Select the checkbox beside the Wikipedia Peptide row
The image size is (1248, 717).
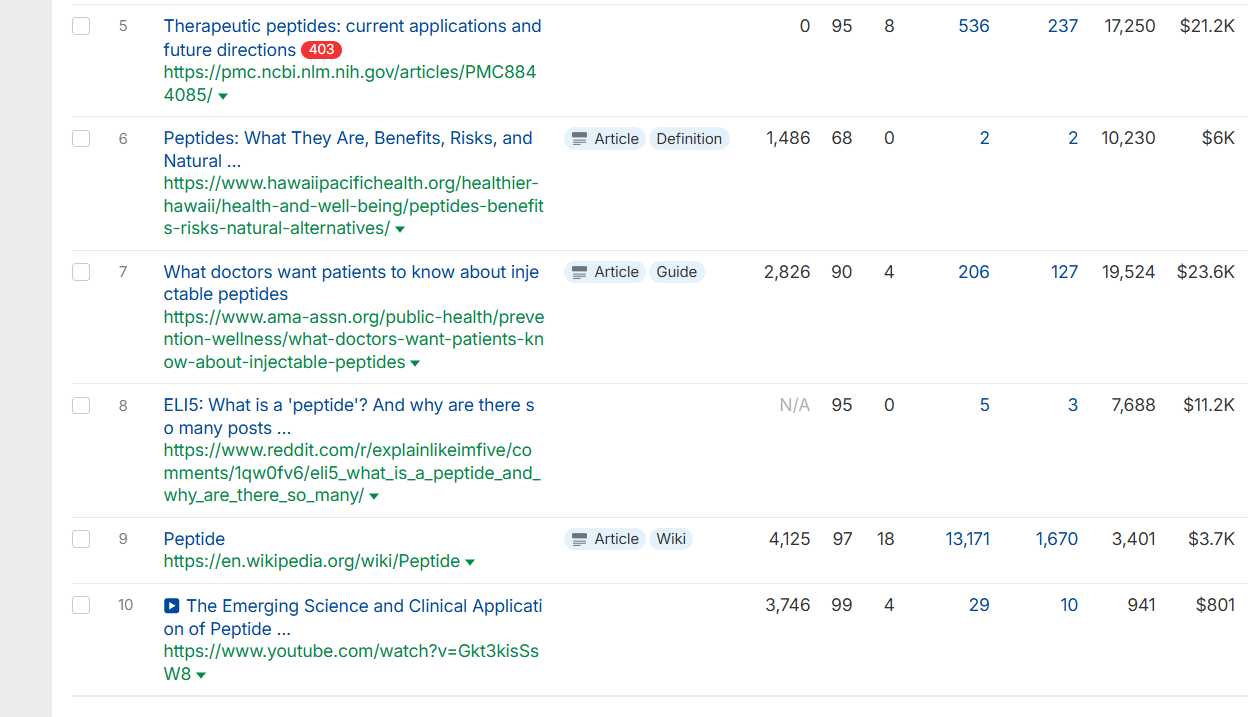[x=81, y=538]
